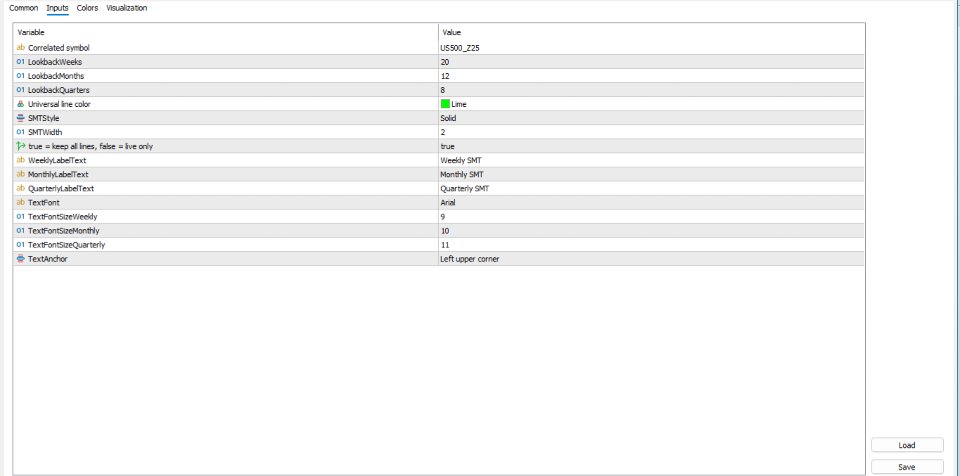Select the TextFontSizeWeekly row label

pos(62,217)
